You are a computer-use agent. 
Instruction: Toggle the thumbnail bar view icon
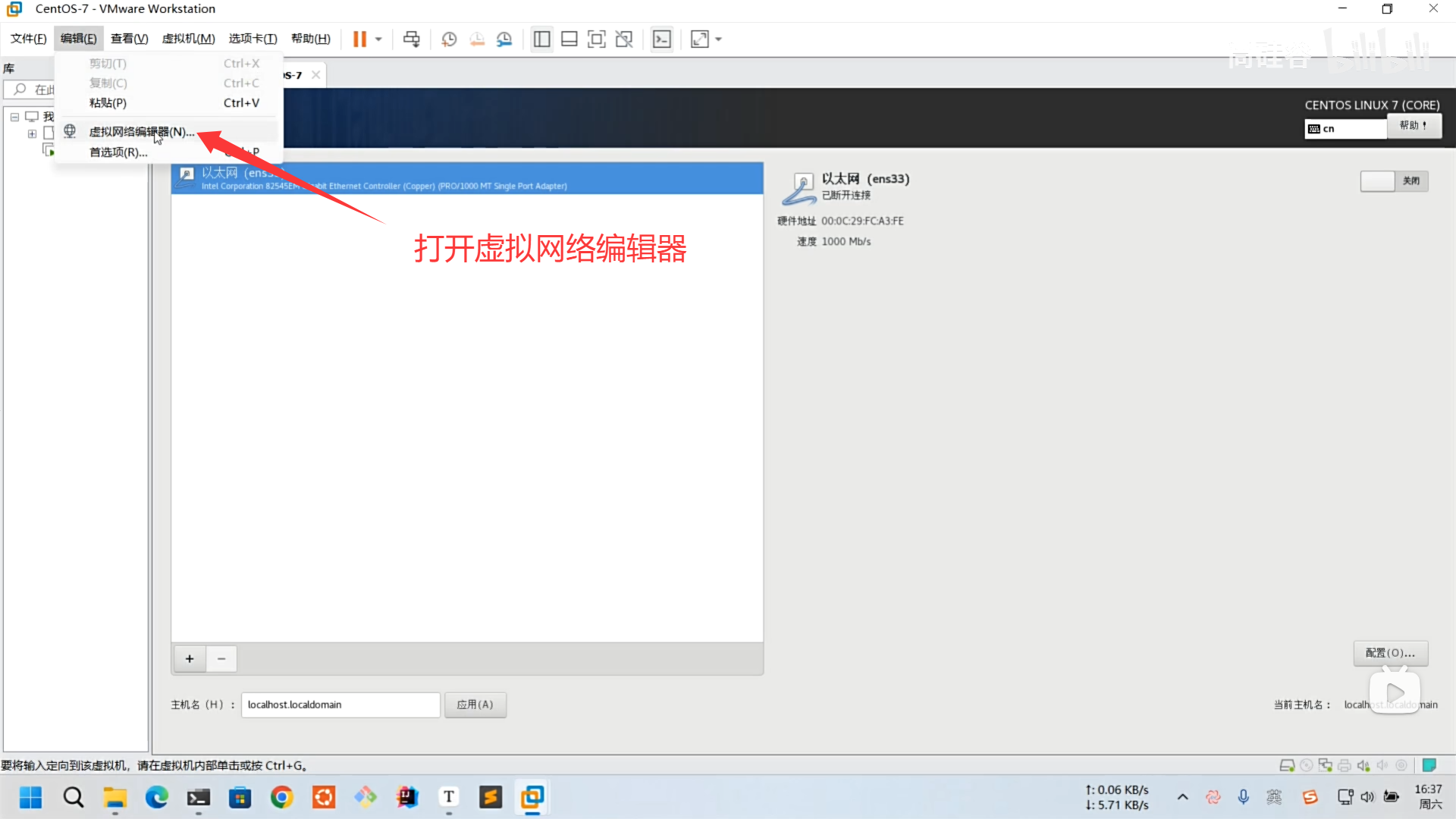570,39
